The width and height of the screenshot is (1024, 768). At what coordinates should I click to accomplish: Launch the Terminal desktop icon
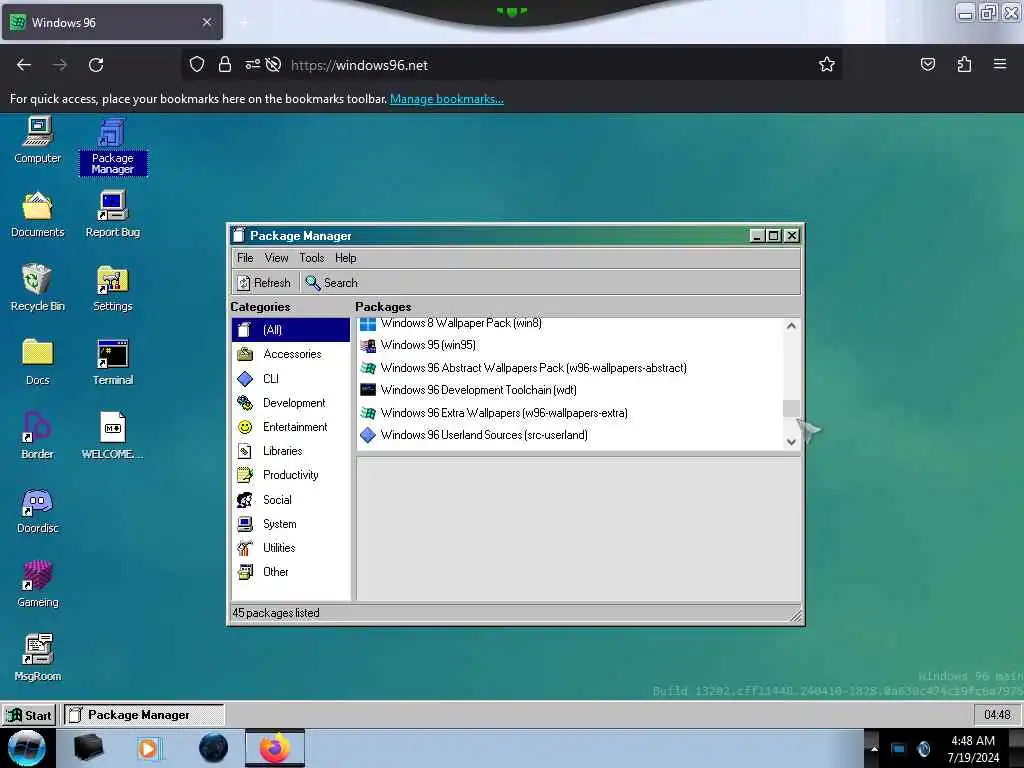(x=112, y=362)
